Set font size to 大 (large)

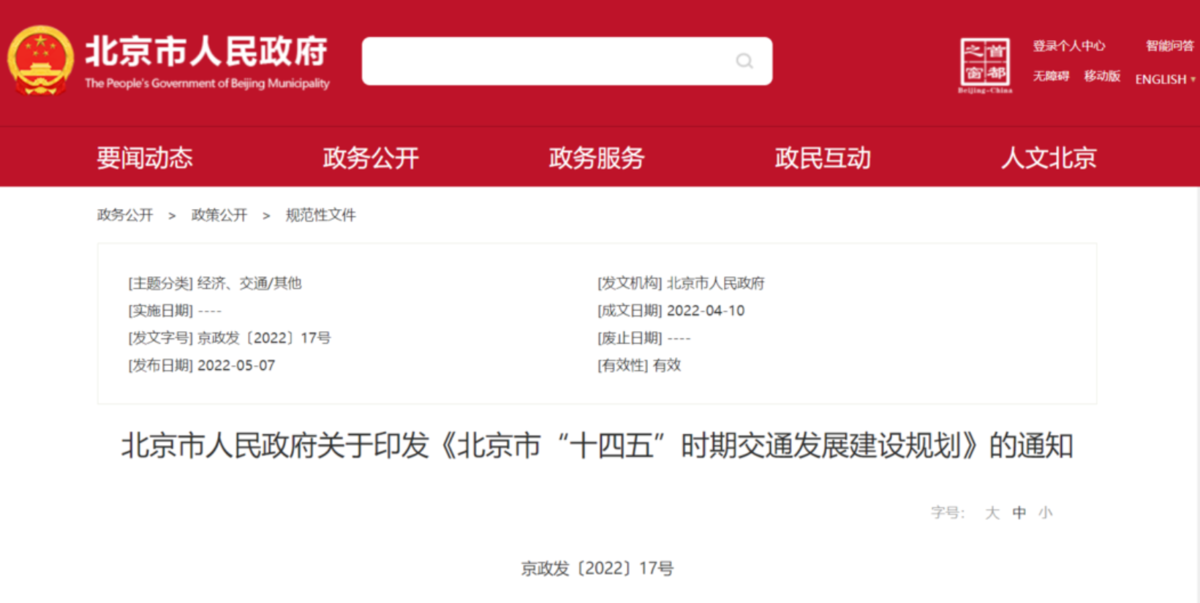pyautogui.click(x=992, y=511)
